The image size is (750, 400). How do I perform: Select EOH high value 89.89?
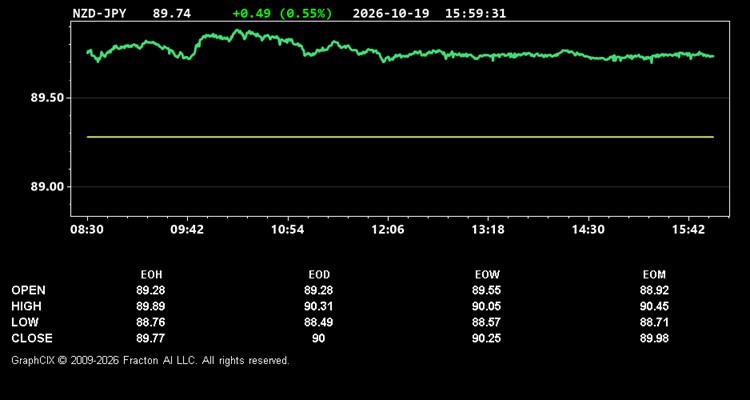coord(151,306)
